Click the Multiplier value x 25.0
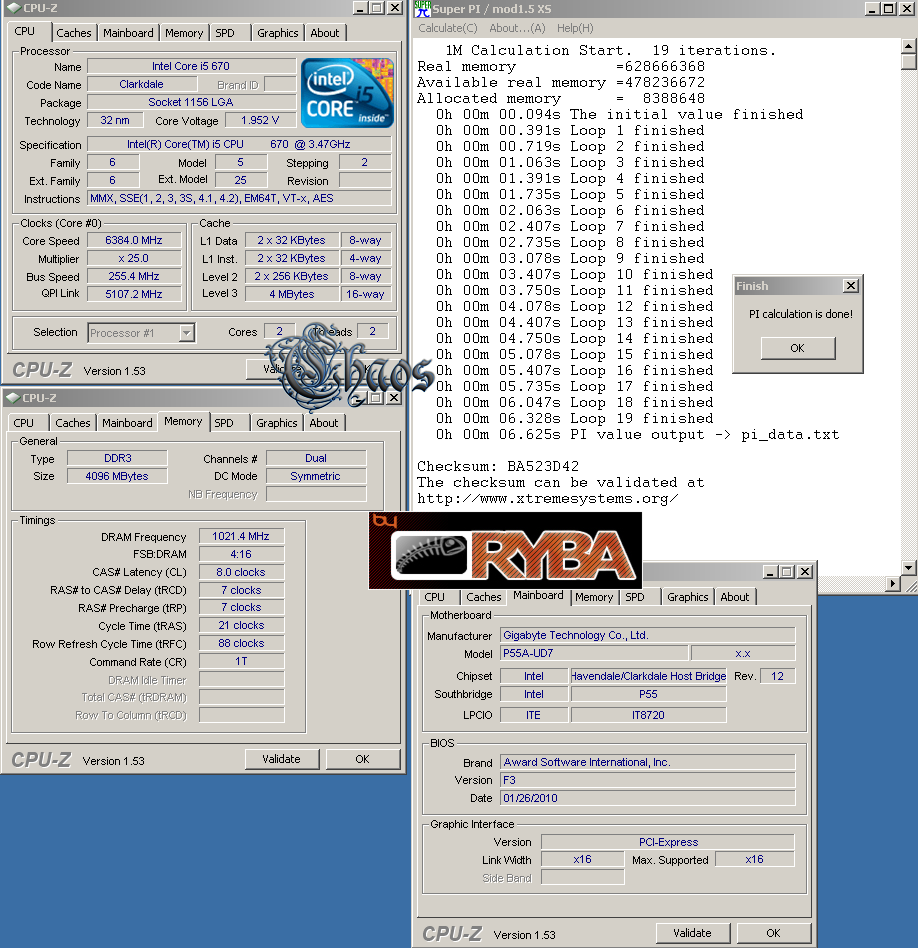Screen dimensions: 918x948 (134, 258)
